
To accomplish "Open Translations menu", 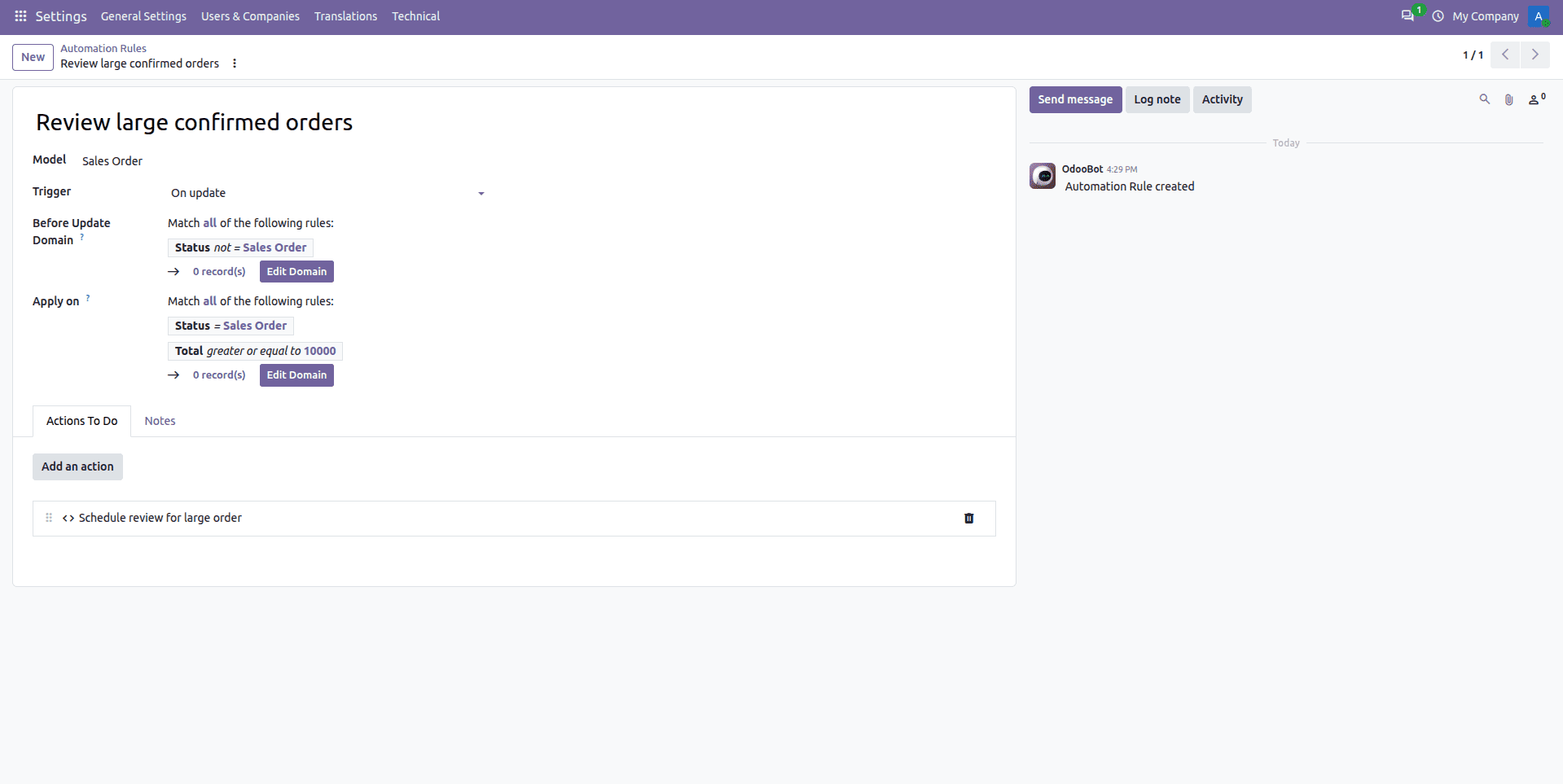I will coord(345,16).
